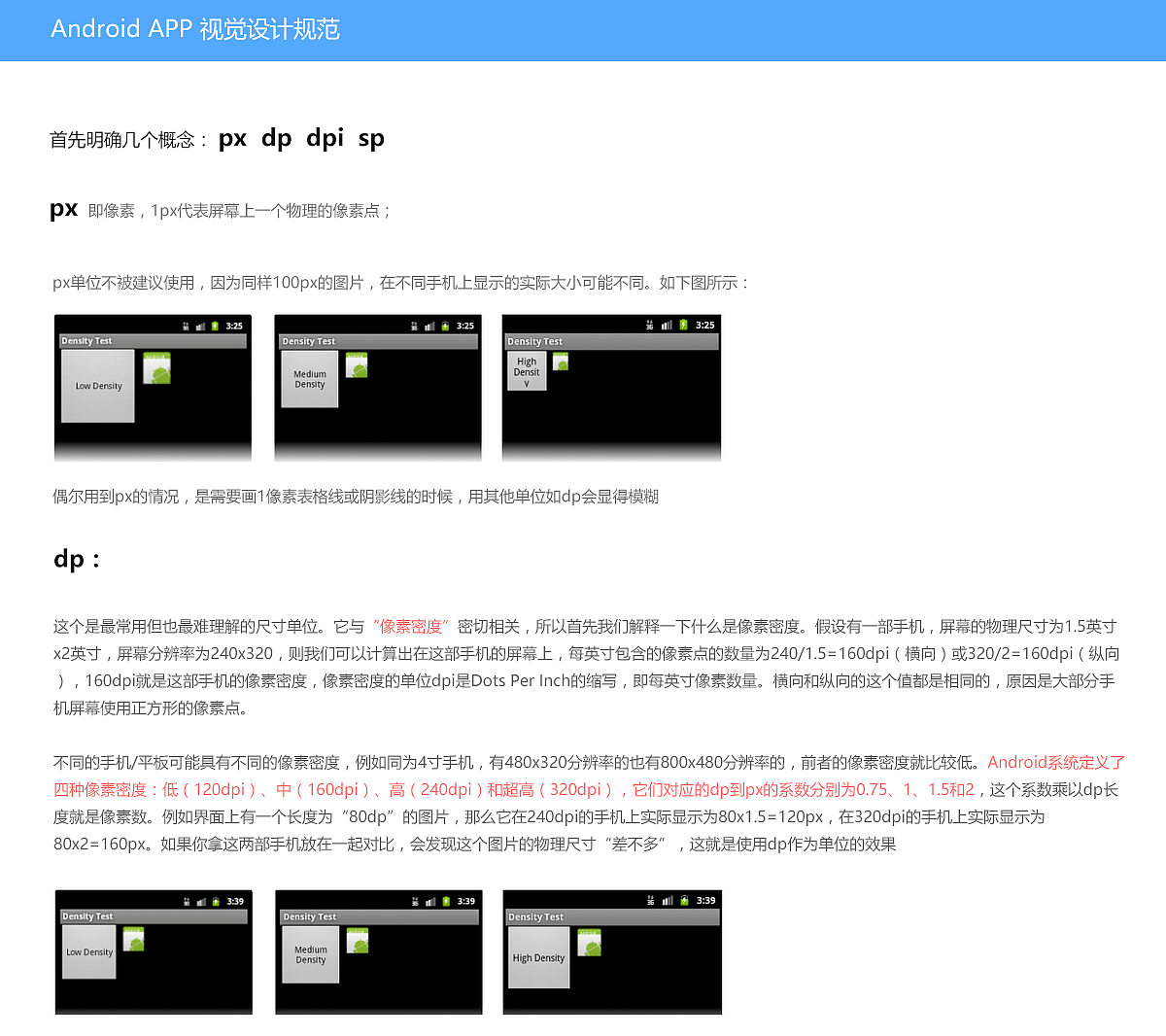
Task: Click the line starting 'x2英寸，屏幕分辨率为240x320'
Action: point(587,654)
